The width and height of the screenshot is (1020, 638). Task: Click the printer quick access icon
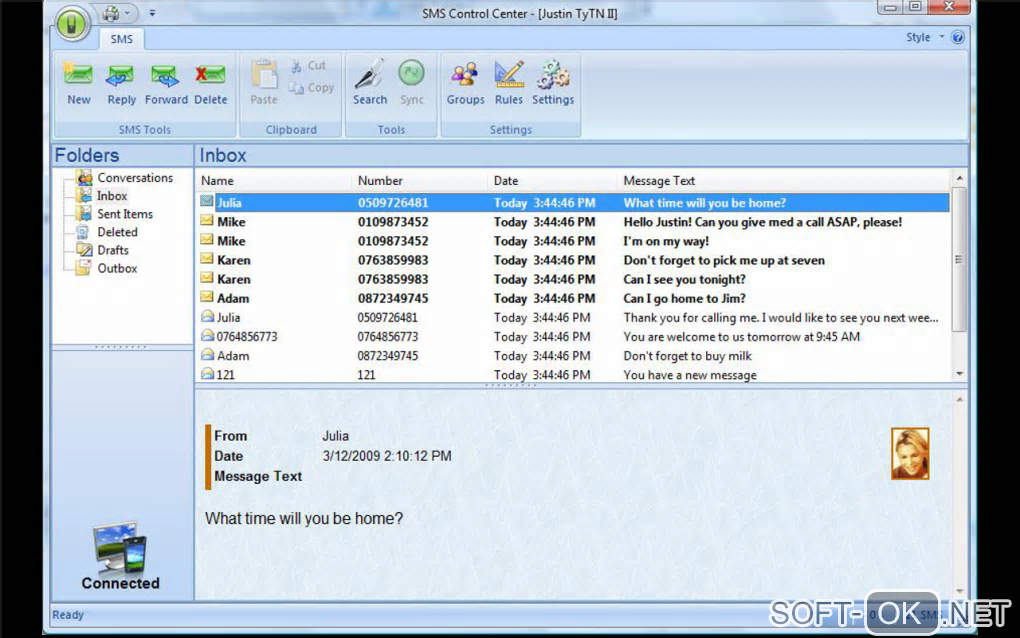coord(111,13)
